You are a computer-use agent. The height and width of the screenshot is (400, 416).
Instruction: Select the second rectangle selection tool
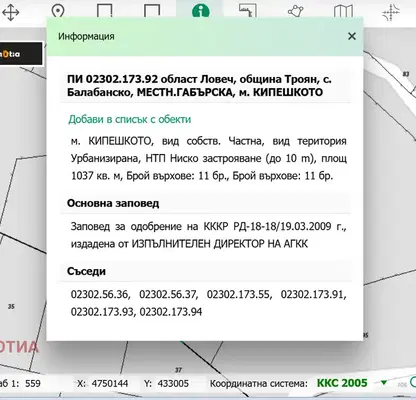click(152, 11)
